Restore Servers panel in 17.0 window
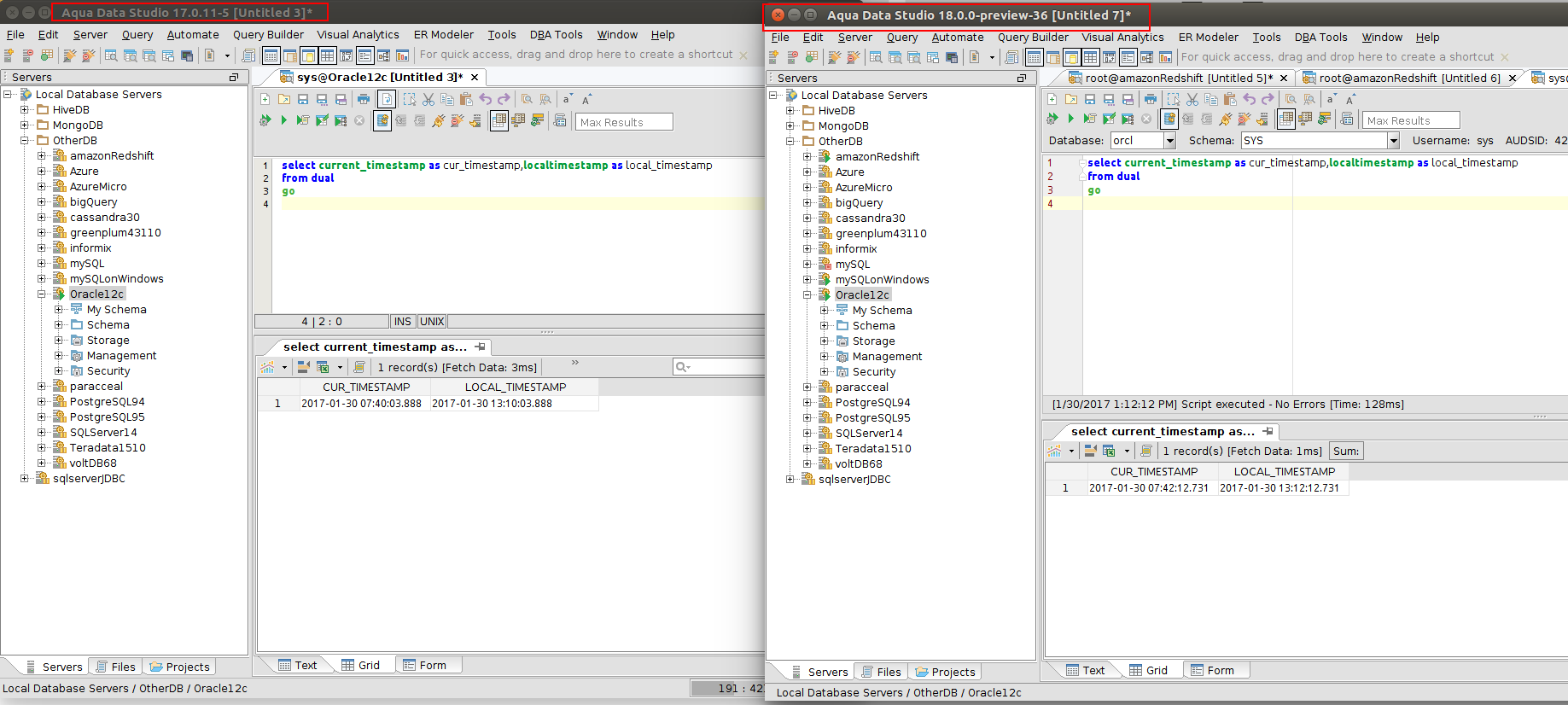Screen dimensions: 1568x705 point(234,77)
